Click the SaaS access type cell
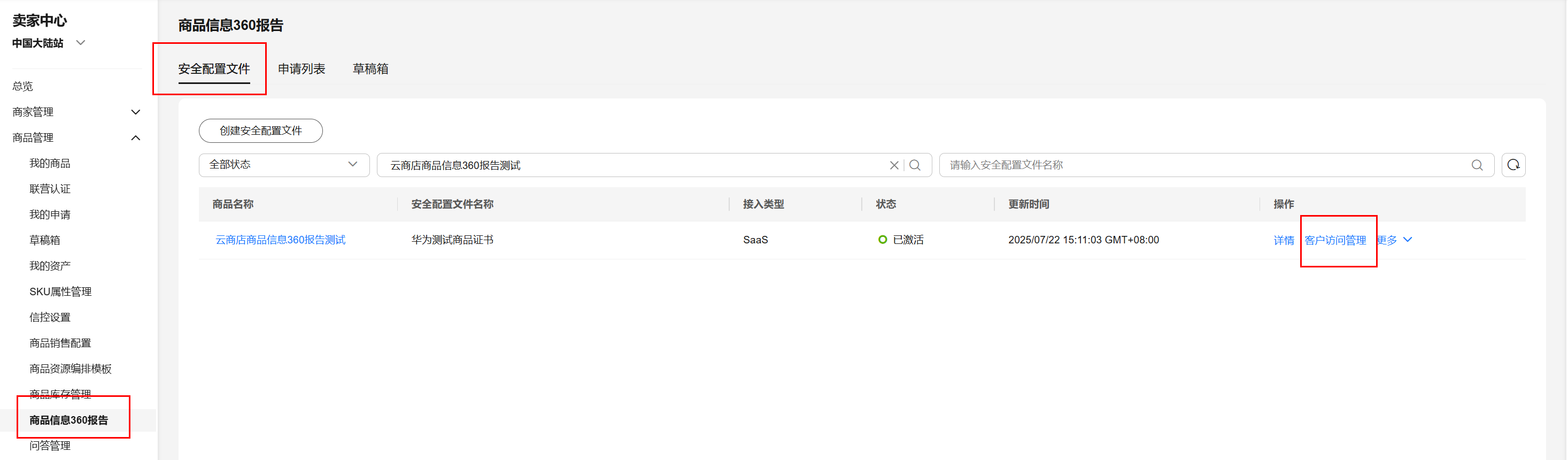The image size is (1568, 460). pos(755,240)
